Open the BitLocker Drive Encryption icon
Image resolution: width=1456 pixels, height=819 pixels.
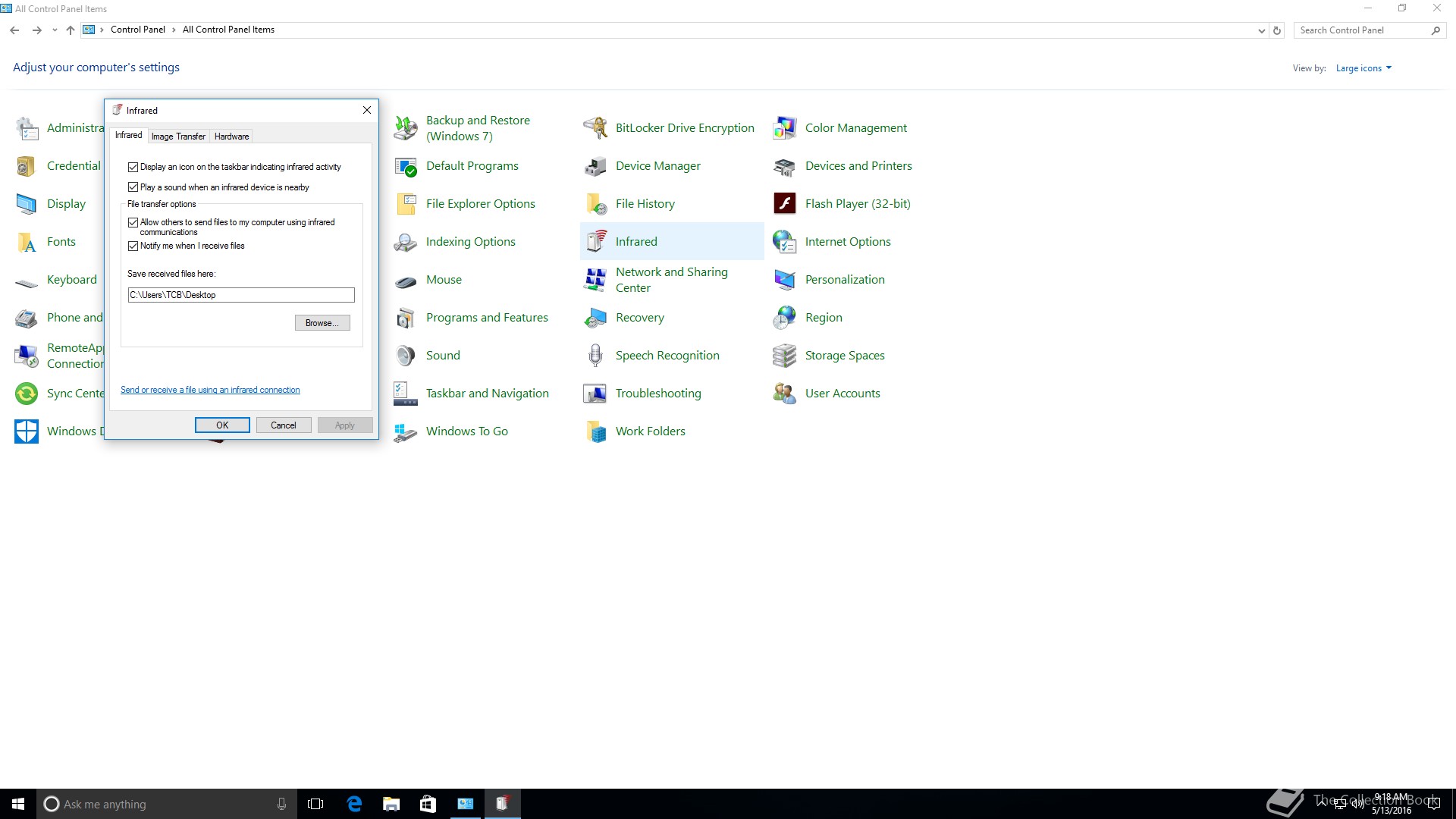(x=595, y=128)
